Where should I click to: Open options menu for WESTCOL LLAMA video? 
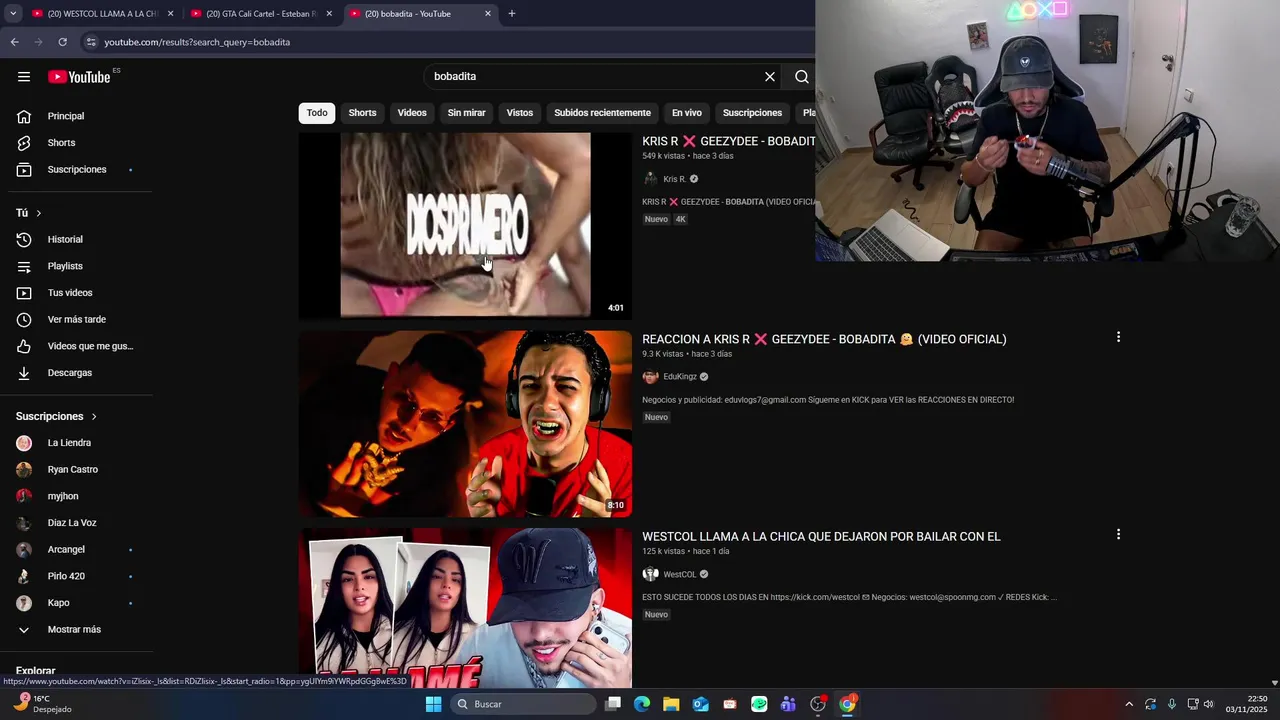tap(1118, 535)
